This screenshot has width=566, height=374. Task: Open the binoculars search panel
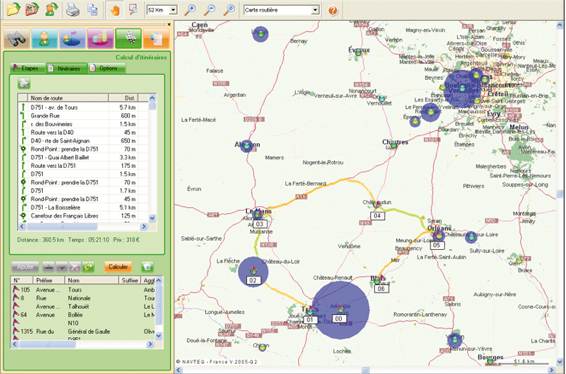coord(17,38)
